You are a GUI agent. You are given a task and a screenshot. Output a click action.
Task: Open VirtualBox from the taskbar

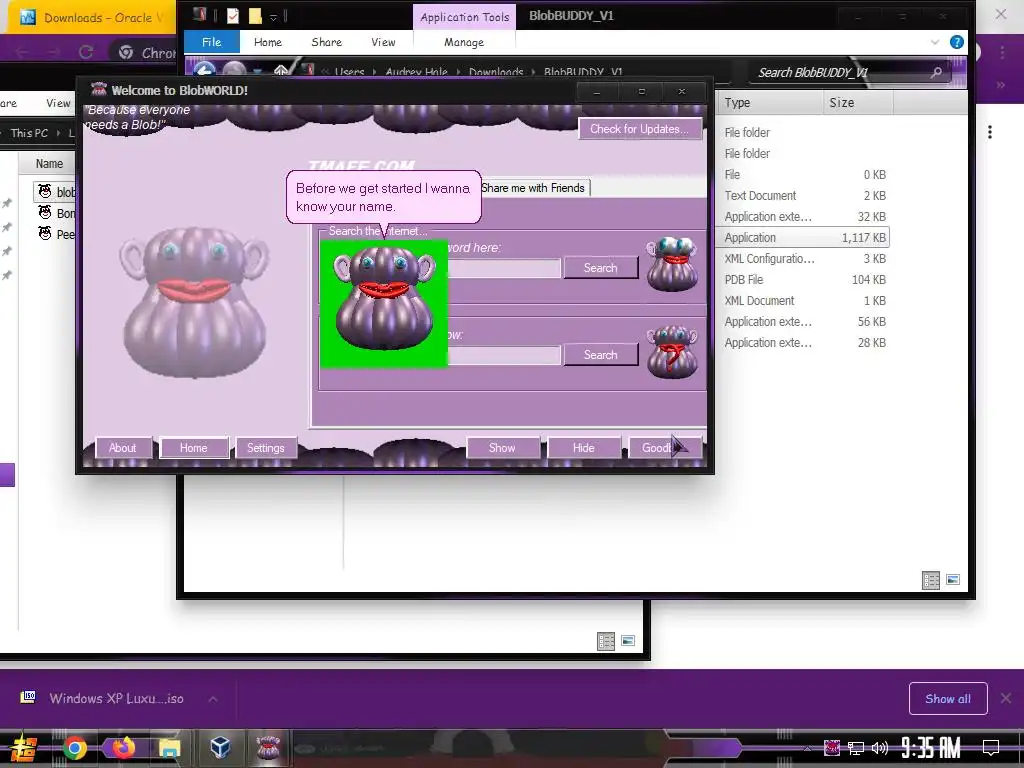click(220, 747)
